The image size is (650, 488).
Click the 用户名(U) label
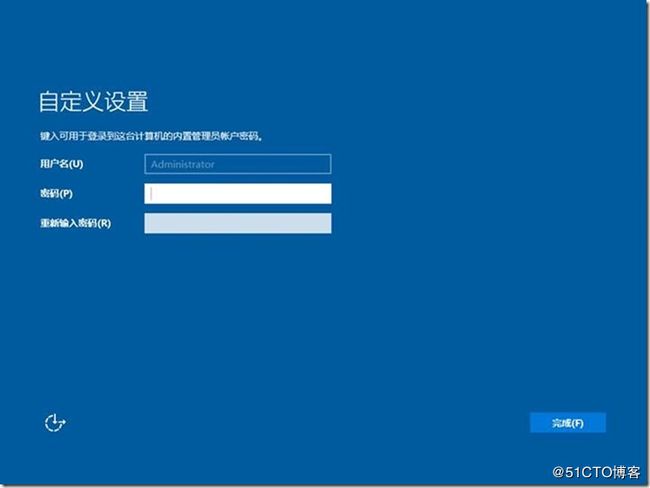point(62,164)
